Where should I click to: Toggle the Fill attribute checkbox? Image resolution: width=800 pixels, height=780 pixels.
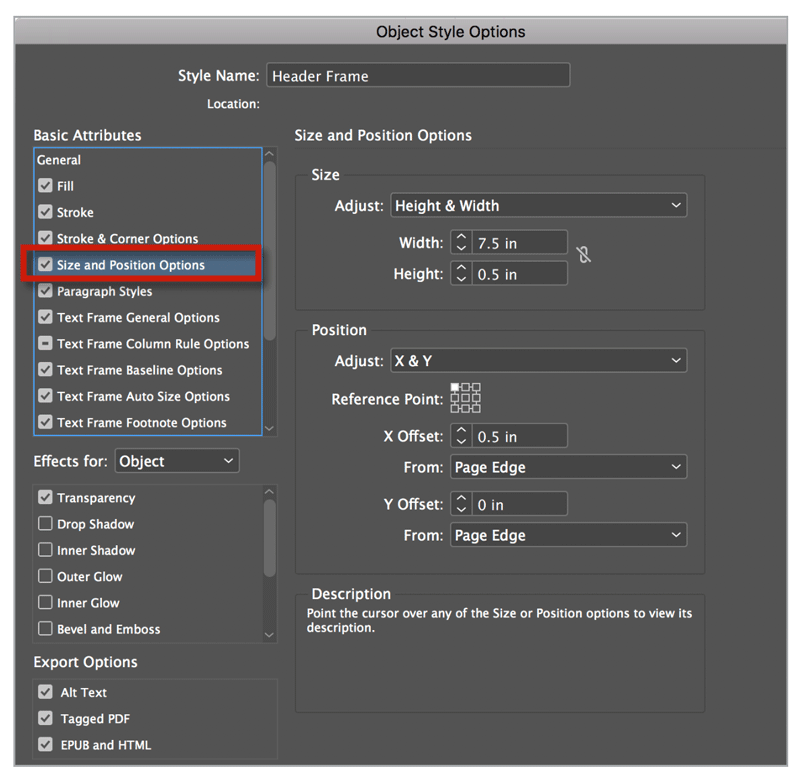[46, 186]
